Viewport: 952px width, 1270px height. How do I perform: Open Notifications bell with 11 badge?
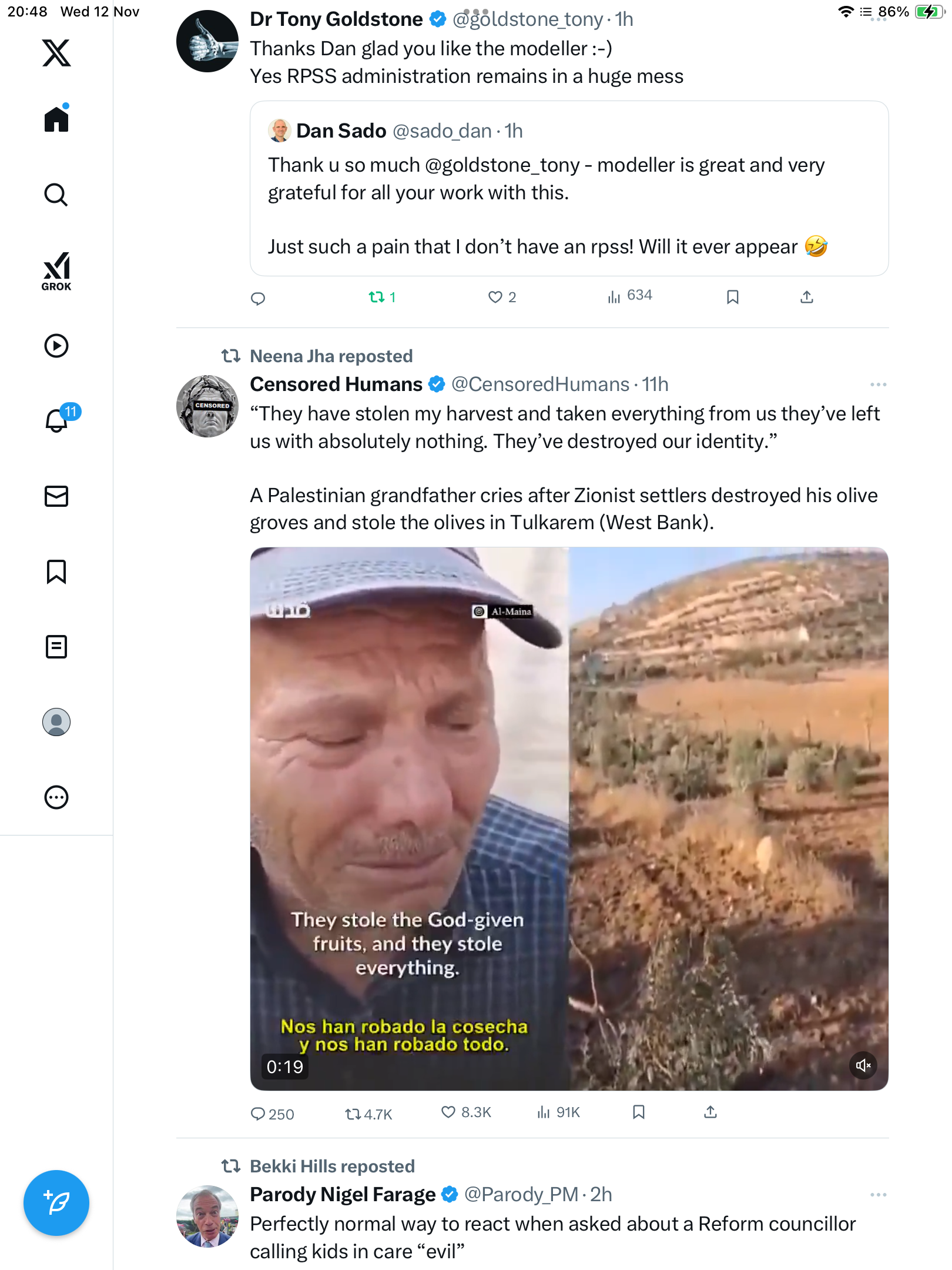coord(58,420)
